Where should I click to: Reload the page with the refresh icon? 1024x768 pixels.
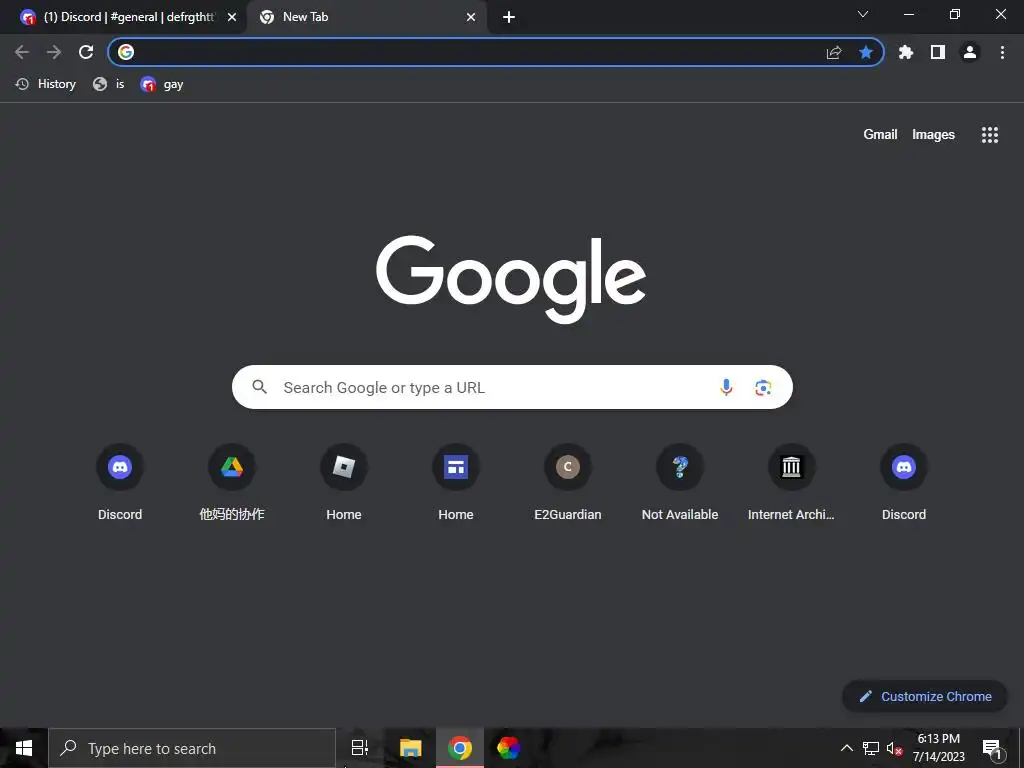click(x=86, y=52)
